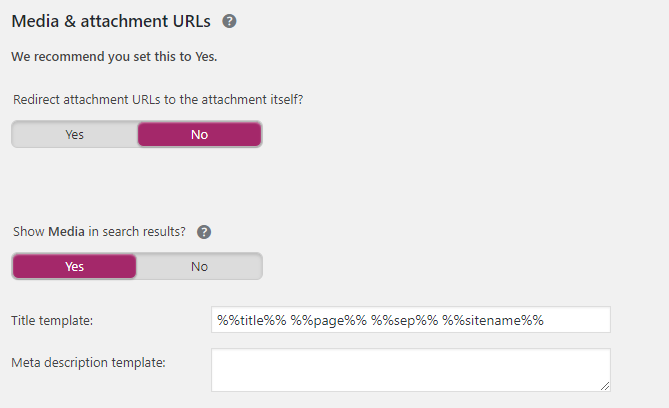Switch Show Media in search results to No

click(x=199, y=266)
